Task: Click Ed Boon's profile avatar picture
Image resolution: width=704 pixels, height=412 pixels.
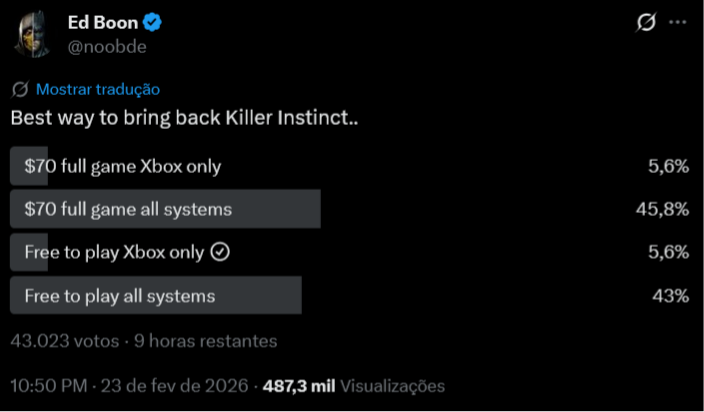Action: click(x=34, y=33)
